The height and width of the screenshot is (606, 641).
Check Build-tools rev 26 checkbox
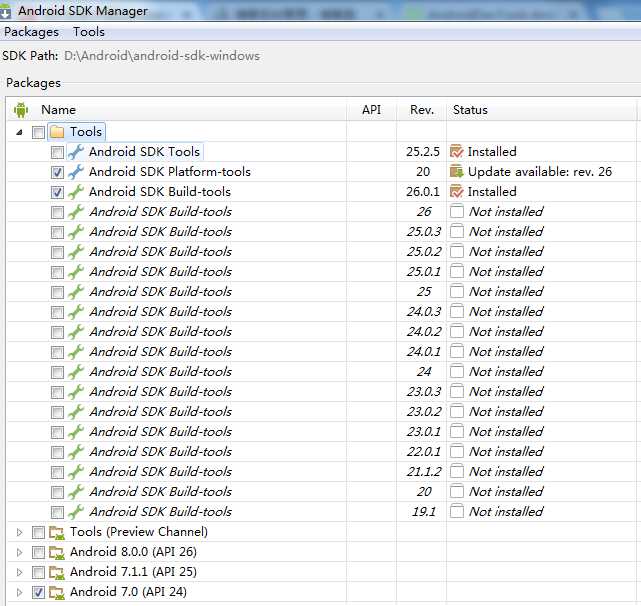click(x=57, y=212)
